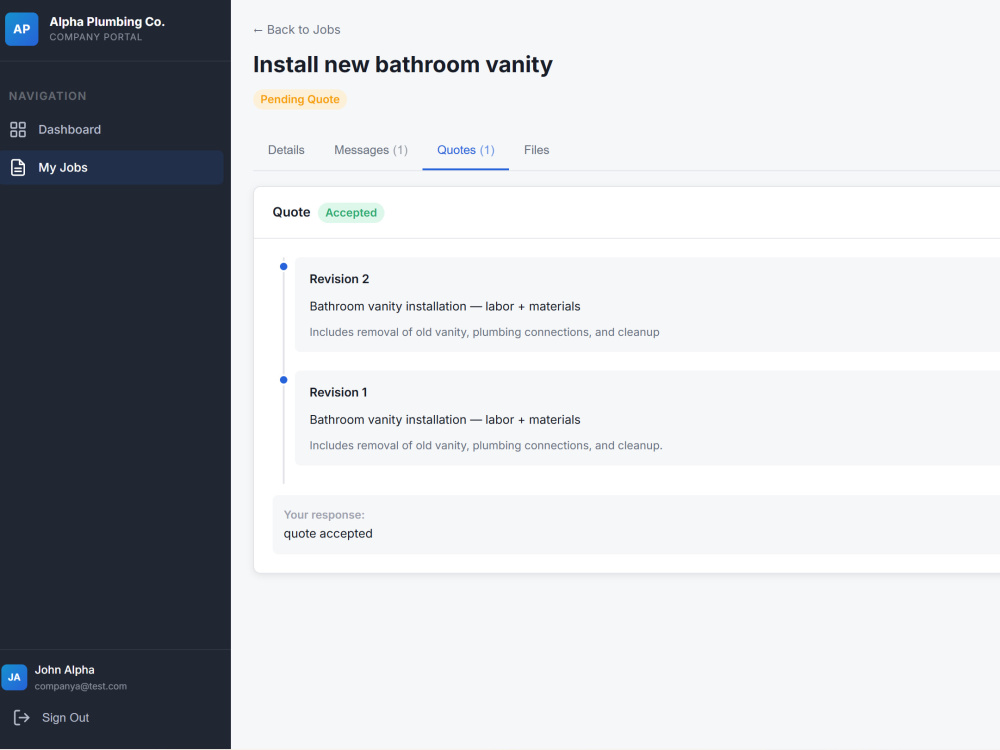
Task: Go to My Jobs page
Action: 112,168
